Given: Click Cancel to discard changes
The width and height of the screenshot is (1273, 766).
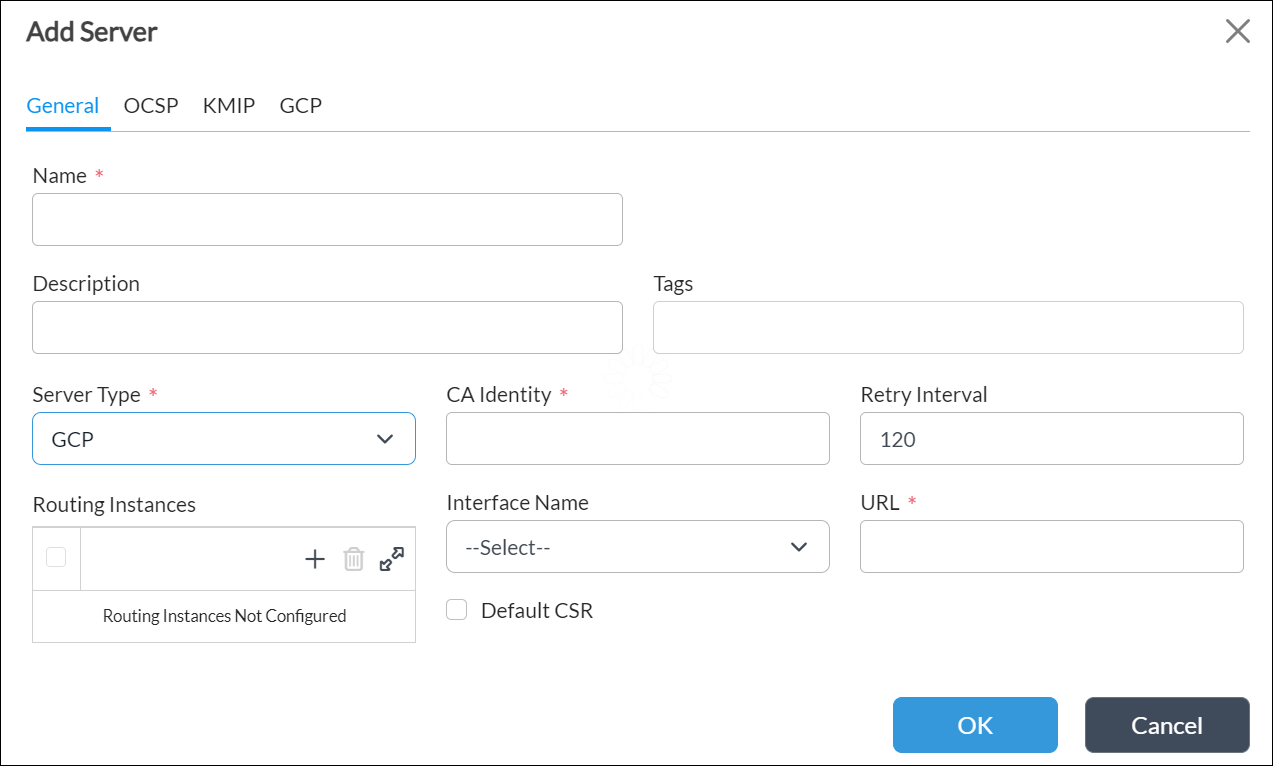Looking at the screenshot, I should (x=1166, y=725).
